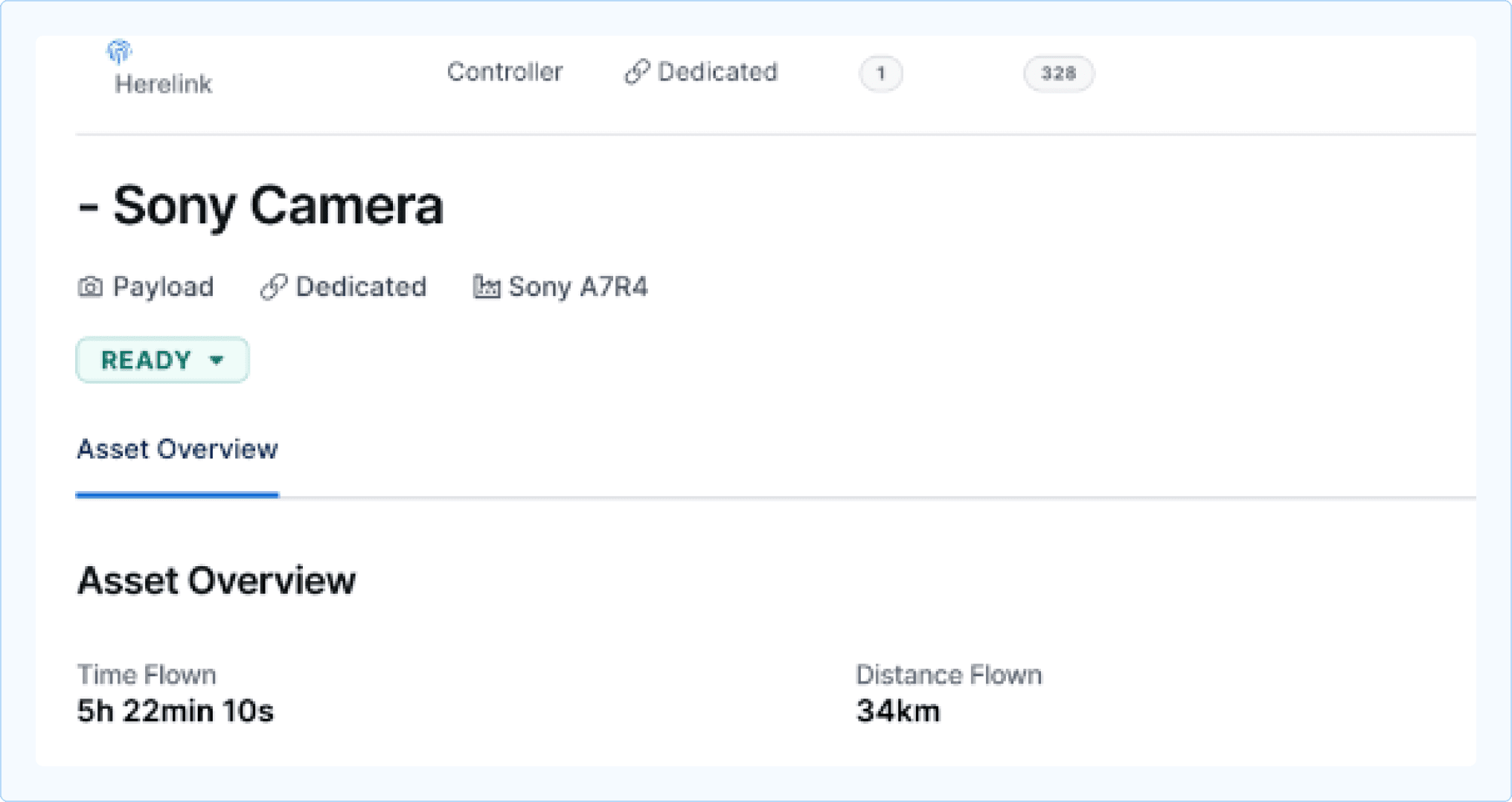Click the arrow on the READY button
Viewport: 1512px width, 802px height.
tap(217, 361)
